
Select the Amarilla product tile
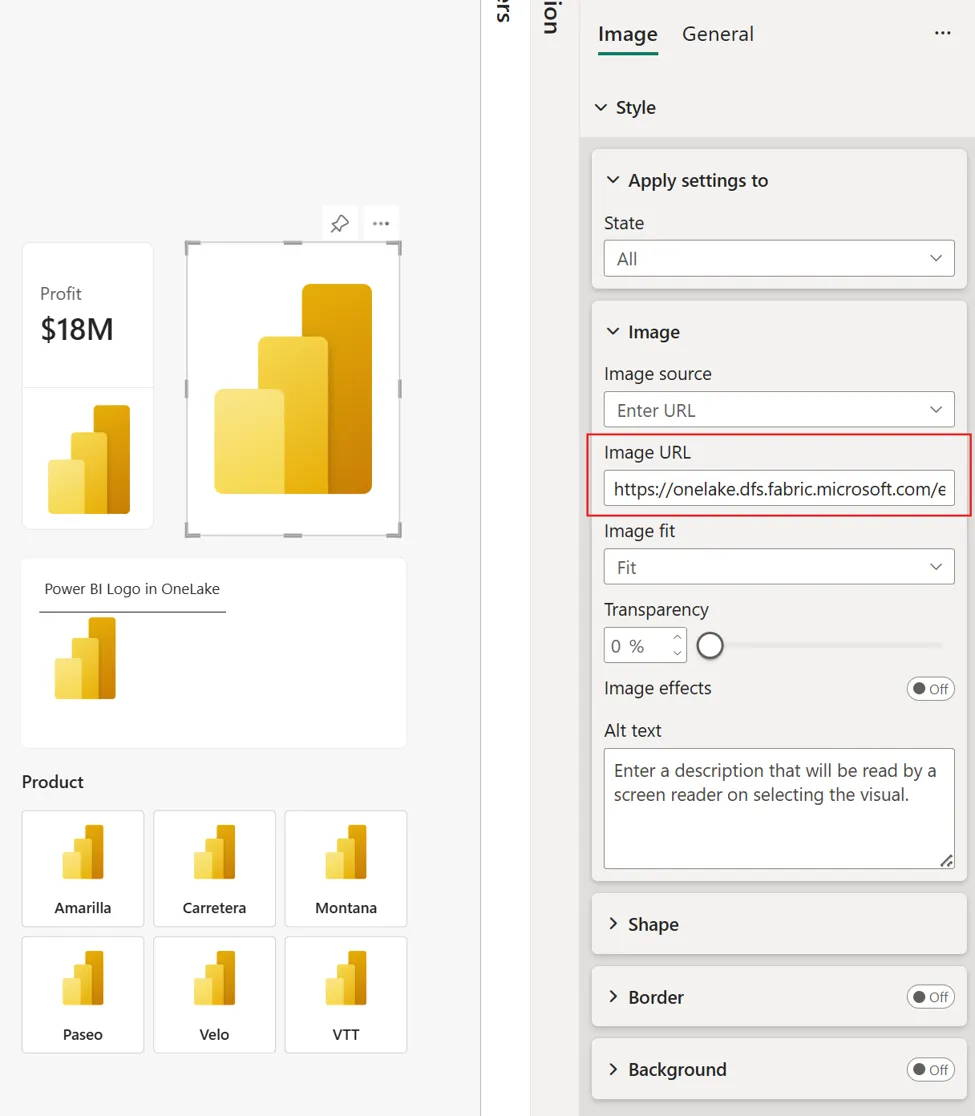pos(83,868)
